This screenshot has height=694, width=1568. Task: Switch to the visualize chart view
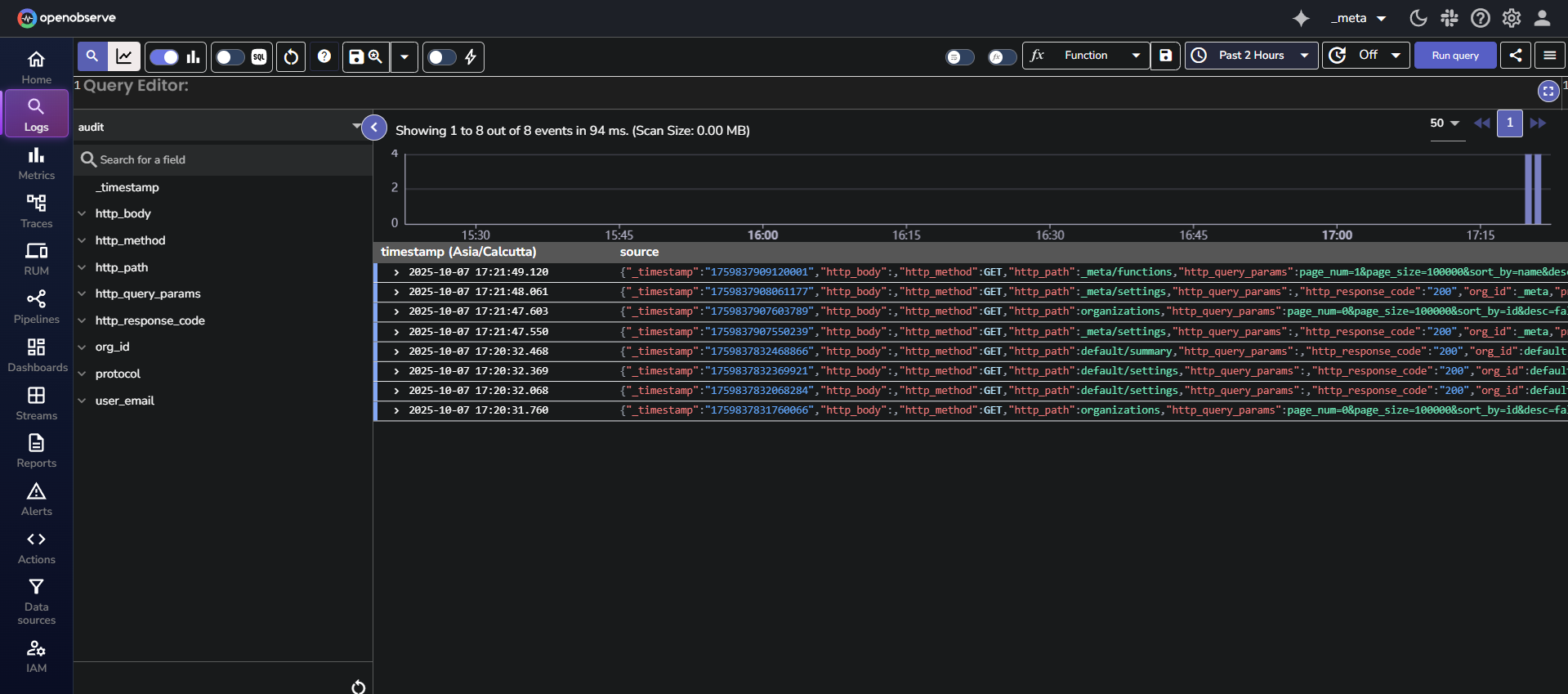pyautogui.click(x=124, y=56)
